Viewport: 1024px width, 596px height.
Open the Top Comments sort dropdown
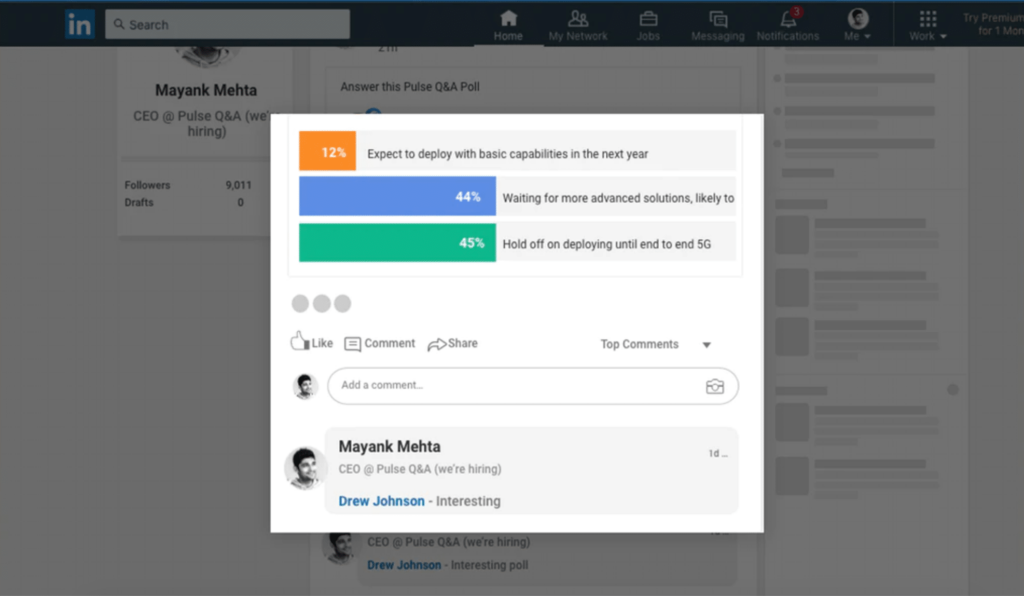pos(655,344)
